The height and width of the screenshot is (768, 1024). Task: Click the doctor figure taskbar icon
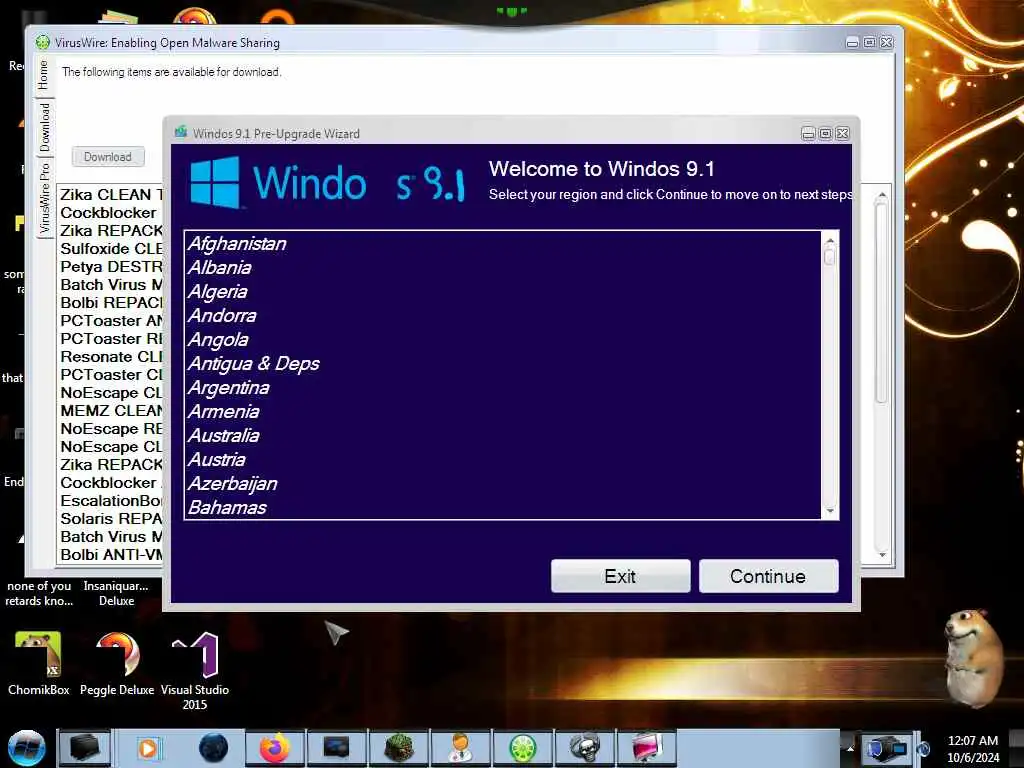coord(460,748)
